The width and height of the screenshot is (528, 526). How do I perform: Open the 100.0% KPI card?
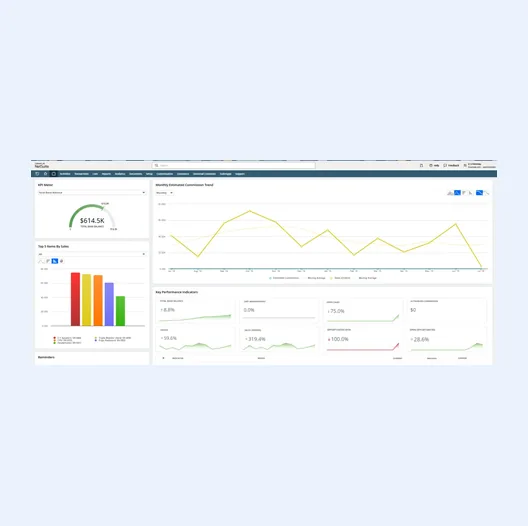click(x=363, y=340)
